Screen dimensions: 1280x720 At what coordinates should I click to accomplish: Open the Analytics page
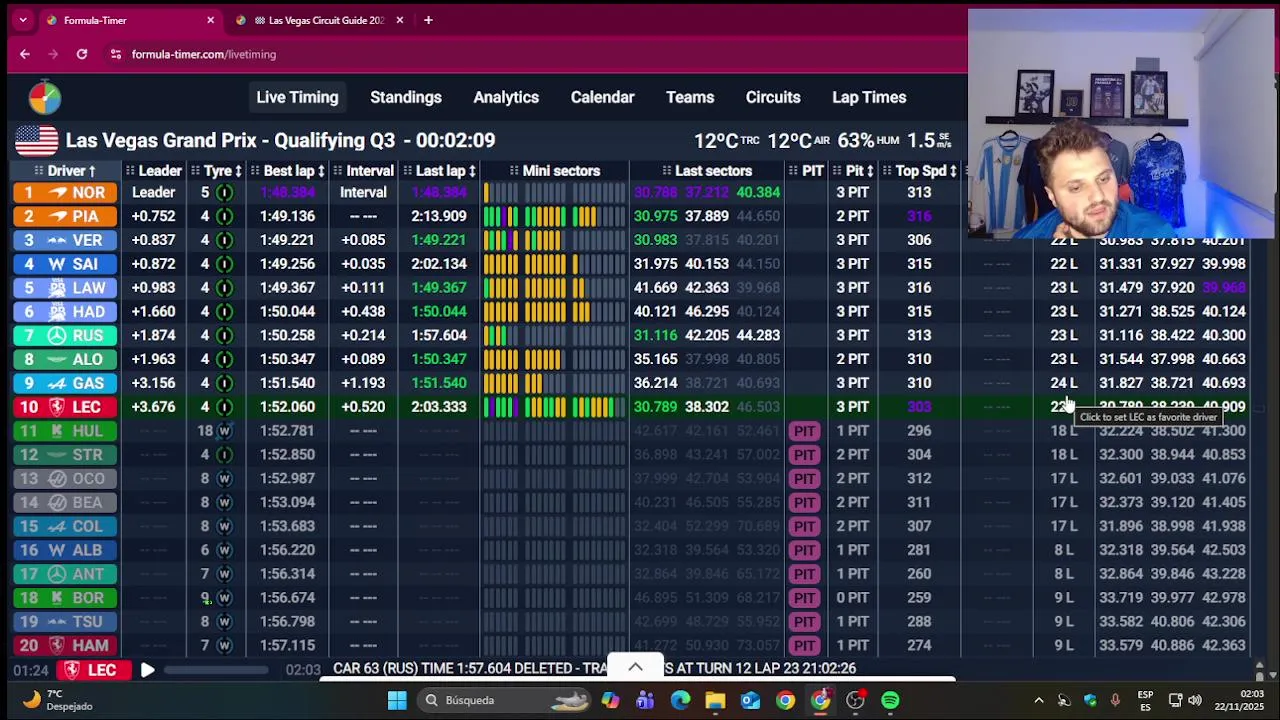pyautogui.click(x=506, y=97)
